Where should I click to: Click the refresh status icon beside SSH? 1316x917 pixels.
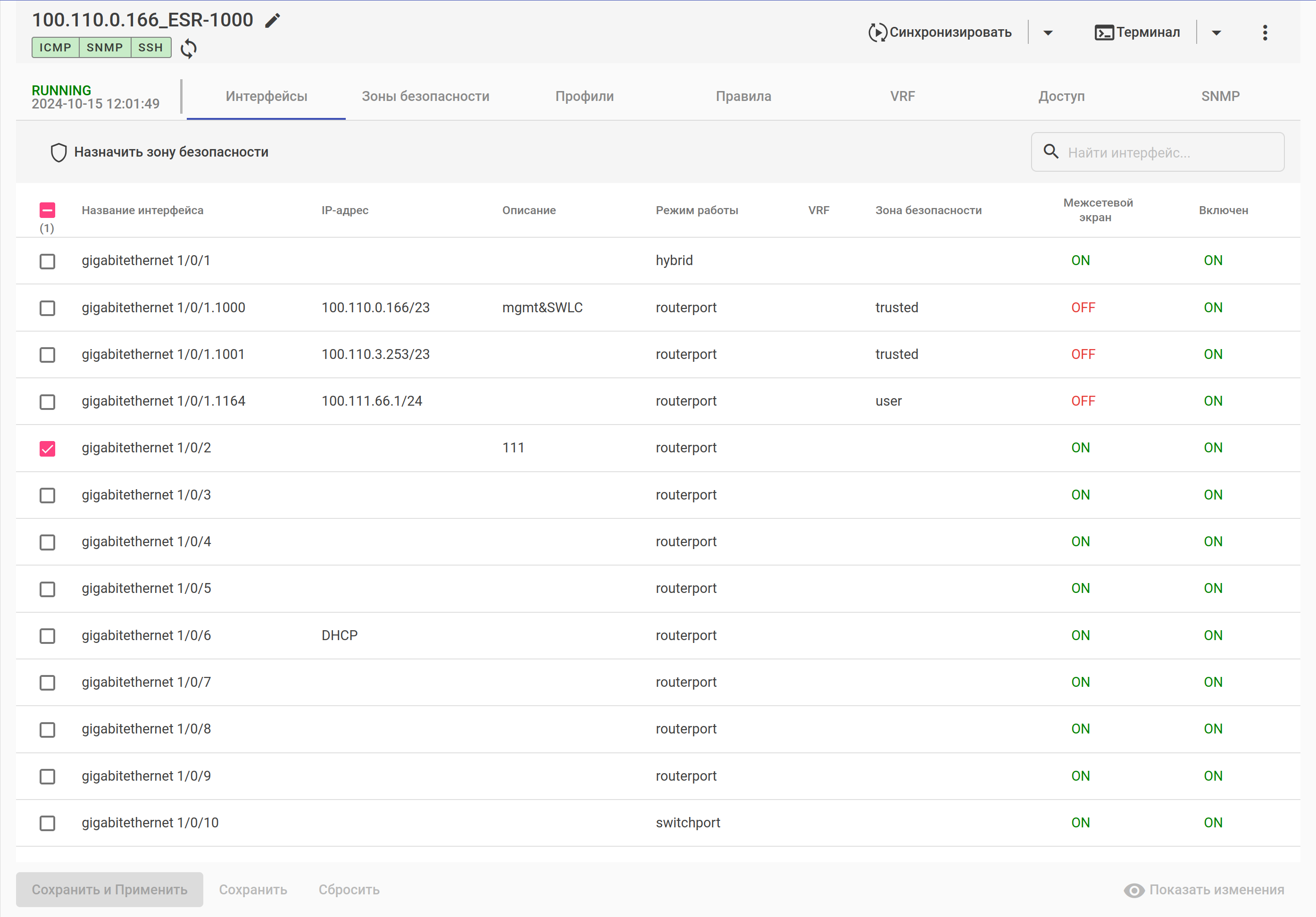pos(189,49)
